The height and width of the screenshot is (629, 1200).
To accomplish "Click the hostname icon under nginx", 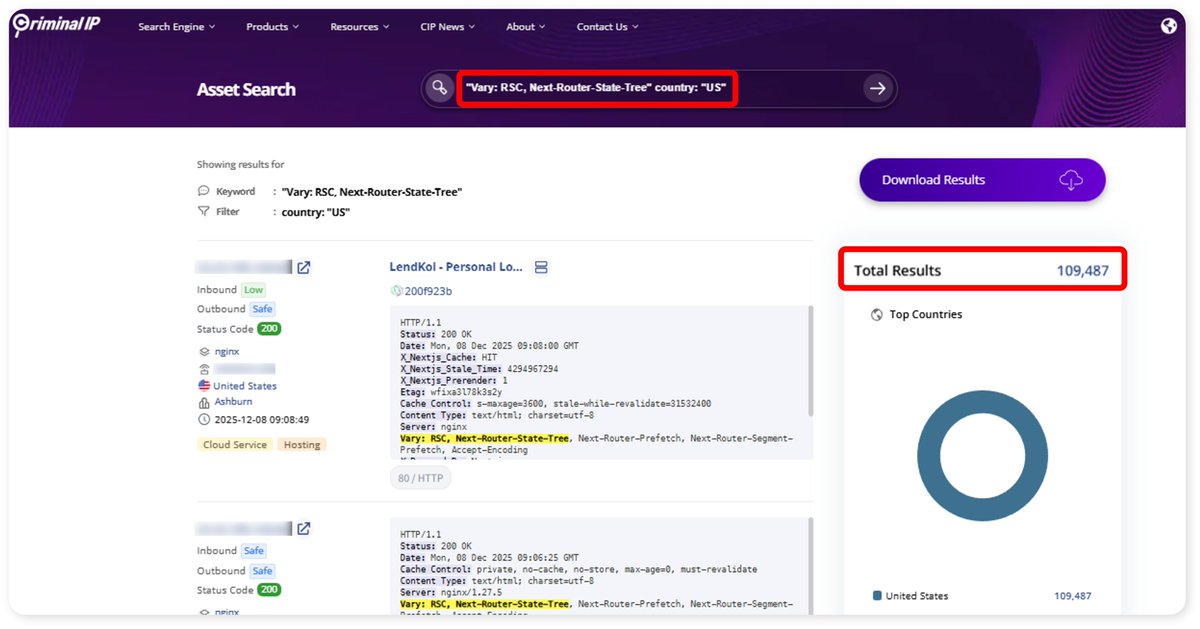I will point(204,369).
